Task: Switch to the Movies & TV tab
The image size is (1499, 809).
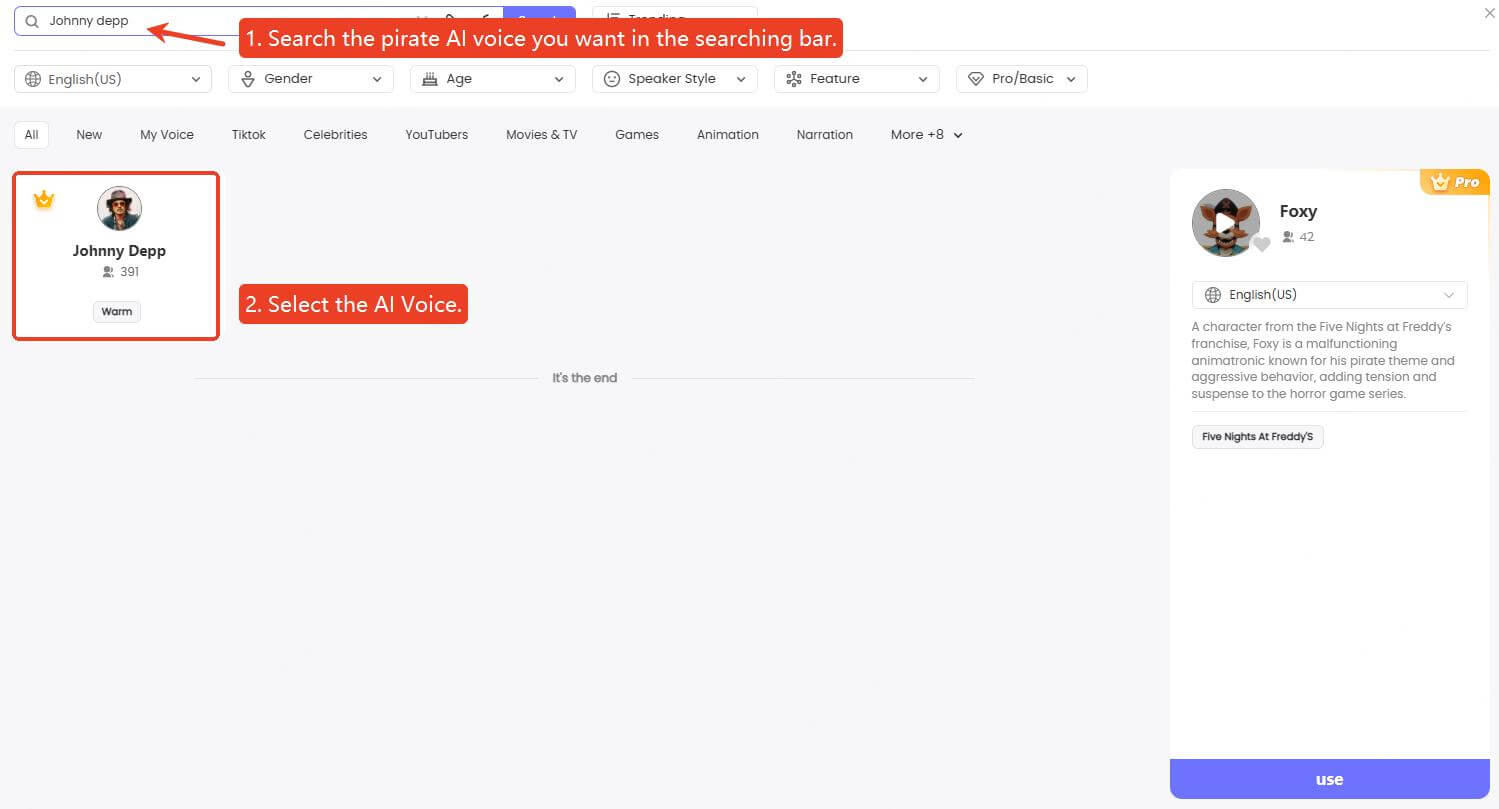Action: (541, 135)
